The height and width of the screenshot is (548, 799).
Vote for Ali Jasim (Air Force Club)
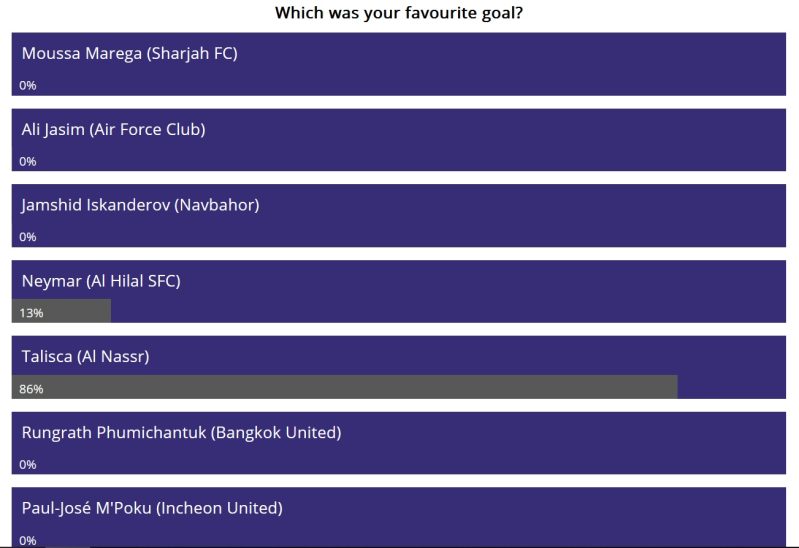pos(398,140)
